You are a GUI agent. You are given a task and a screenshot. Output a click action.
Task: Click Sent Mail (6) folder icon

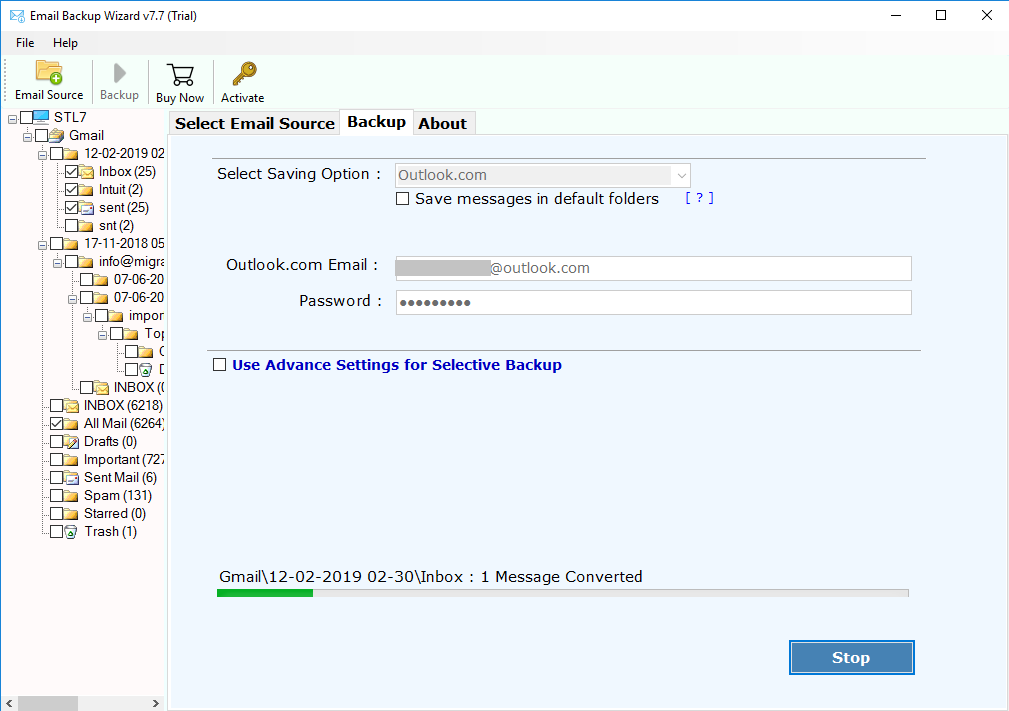71,478
